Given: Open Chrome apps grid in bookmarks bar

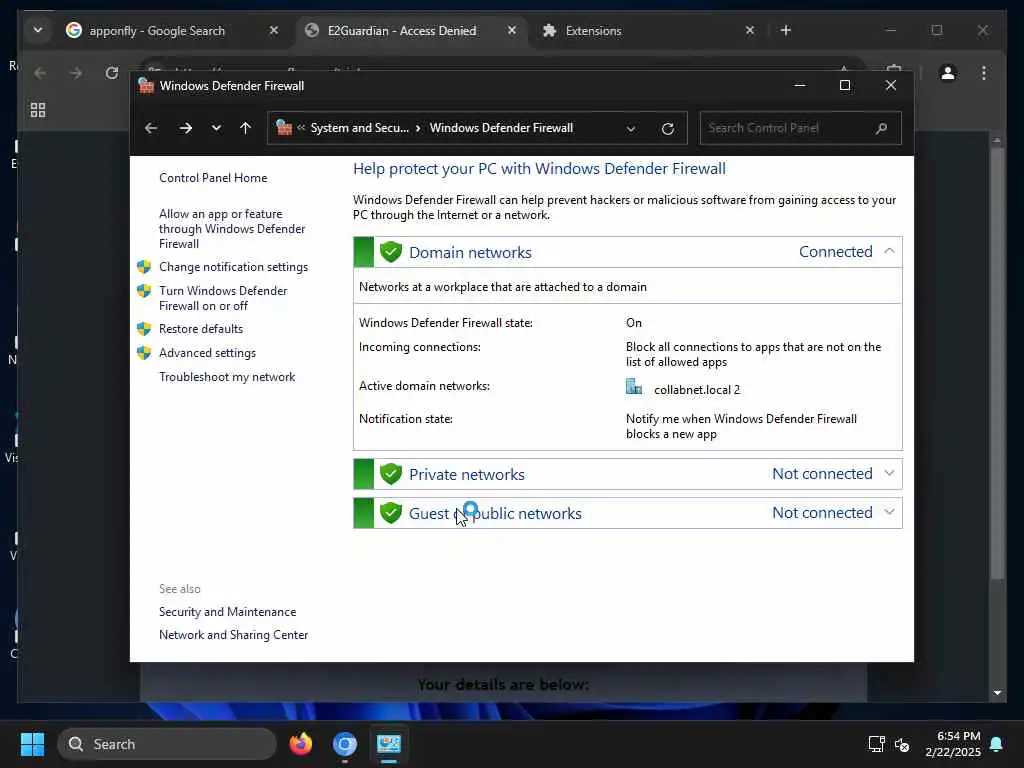Looking at the screenshot, I should [x=38, y=110].
